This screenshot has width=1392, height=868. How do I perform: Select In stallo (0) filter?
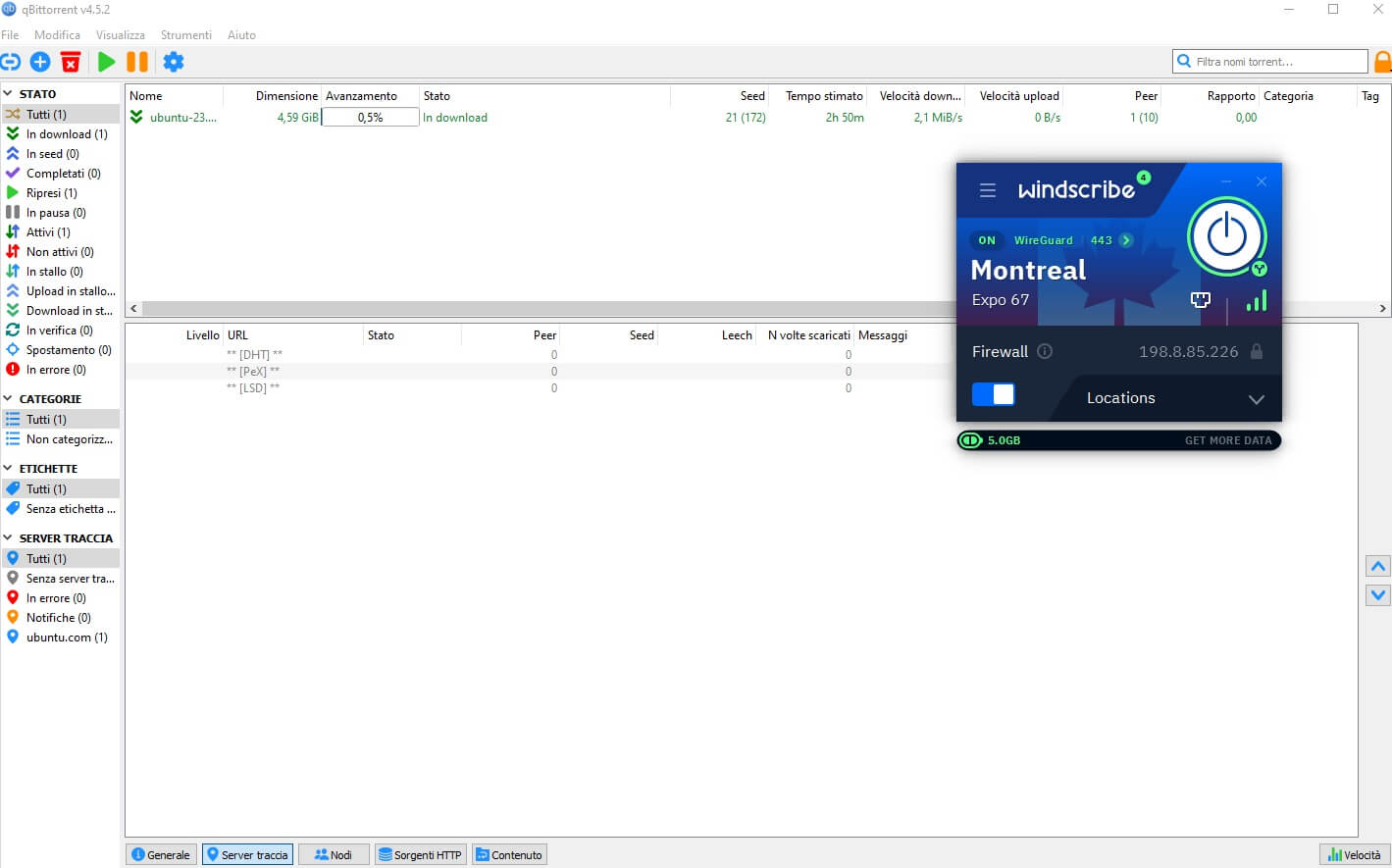point(61,272)
